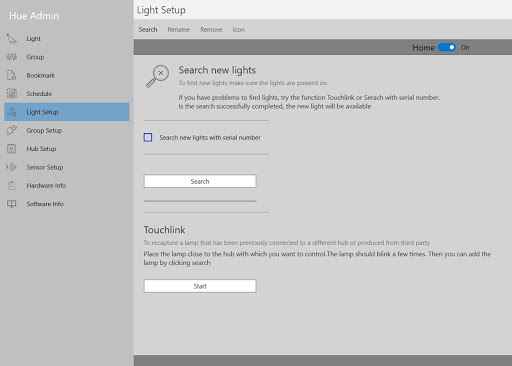Click the Bookmark page icon

click(x=11, y=75)
